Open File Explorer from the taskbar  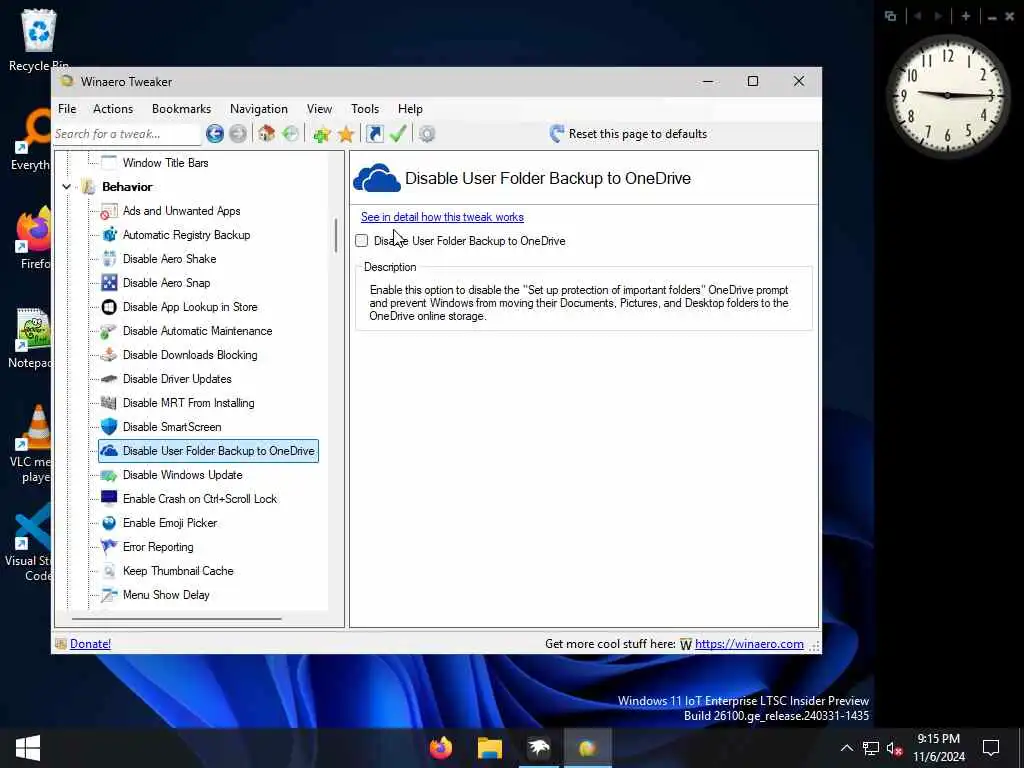(490, 748)
